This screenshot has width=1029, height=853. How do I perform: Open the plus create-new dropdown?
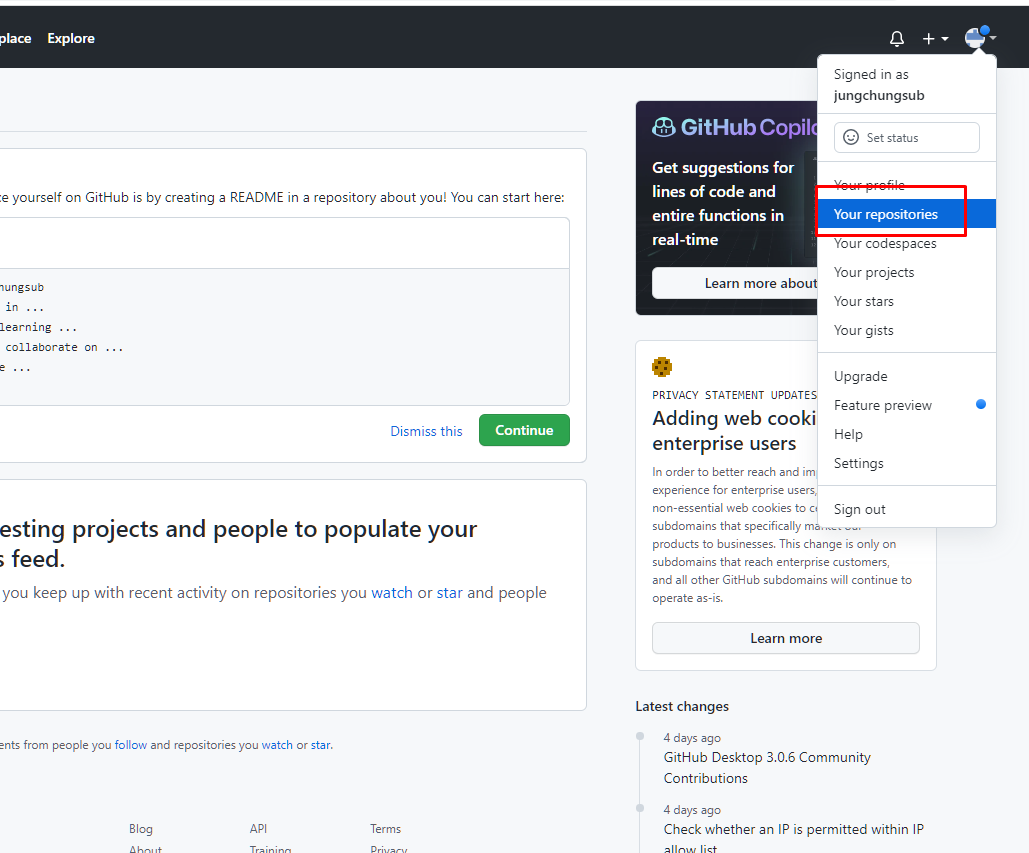[935, 39]
